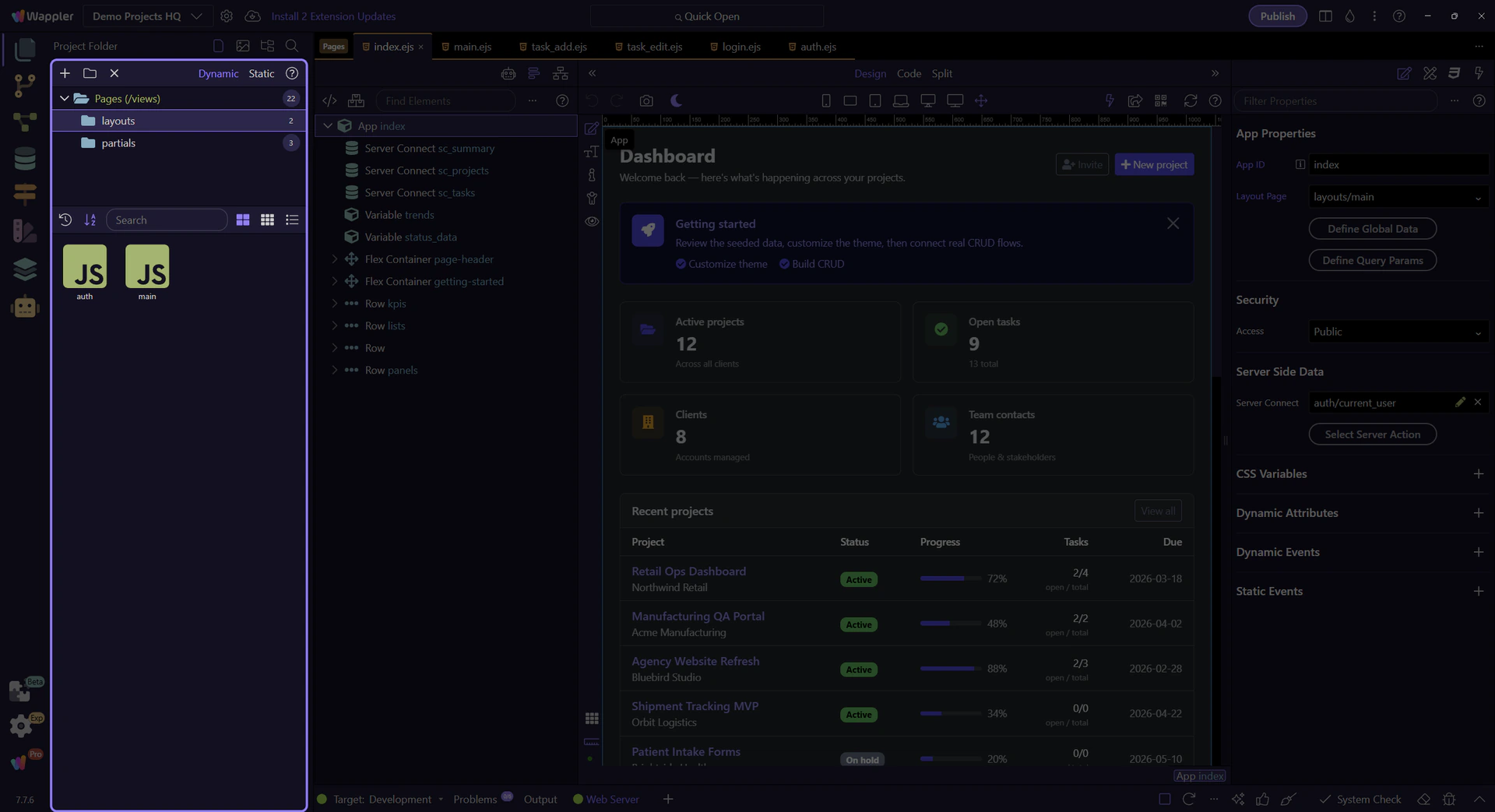Toggle dark mode moon icon in design toolbar
Image resolution: width=1495 pixels, height=812 pixels.
[676, 100]
